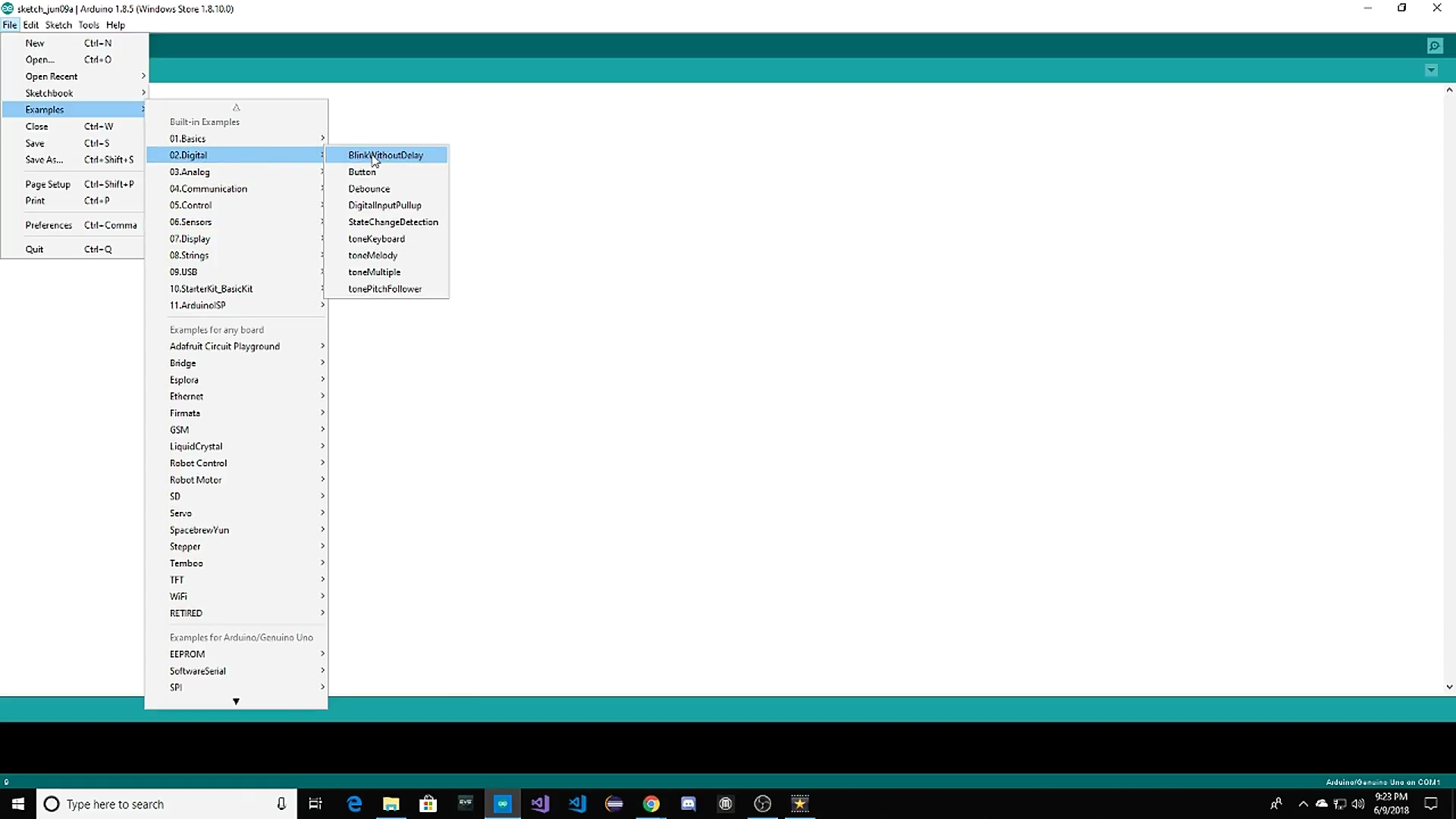
Task: Select the toneMelody example
Action: point(372,256)
